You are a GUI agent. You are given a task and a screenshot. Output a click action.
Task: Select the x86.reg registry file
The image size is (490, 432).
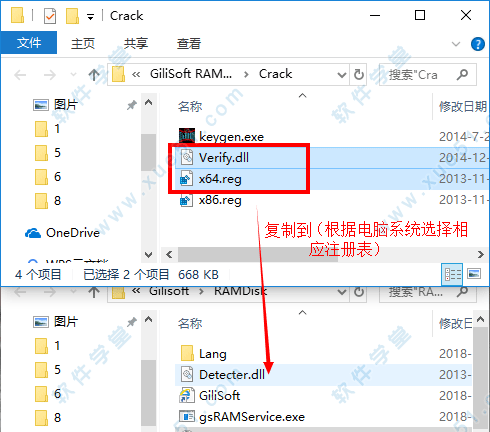pos(220,200)
